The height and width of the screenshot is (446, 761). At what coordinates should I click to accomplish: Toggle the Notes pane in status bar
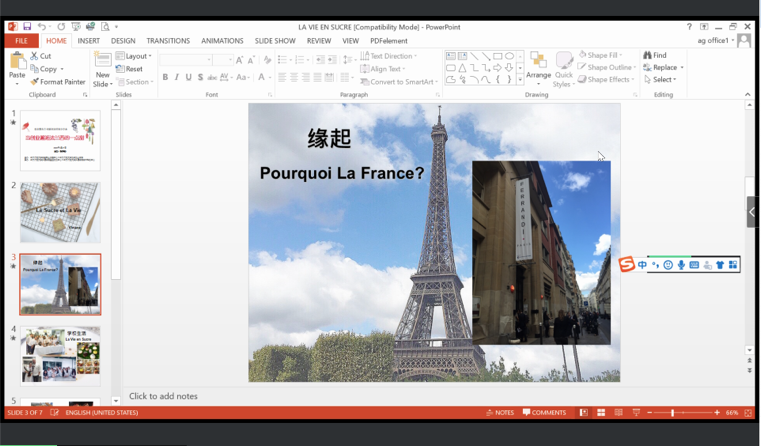pos(500,412)
